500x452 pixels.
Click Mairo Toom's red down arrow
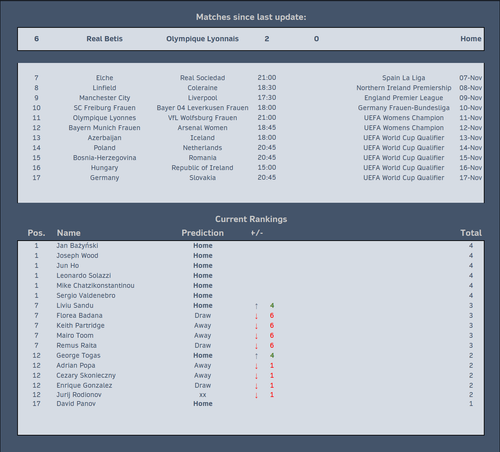pyautogui.click(x=256, y=336)
